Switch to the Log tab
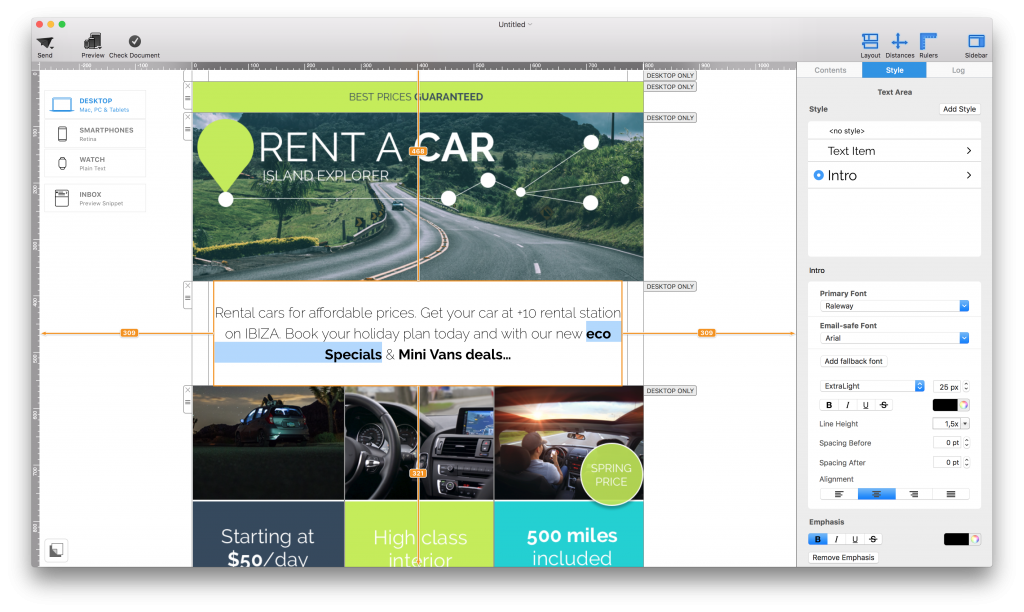 point(958,70)
